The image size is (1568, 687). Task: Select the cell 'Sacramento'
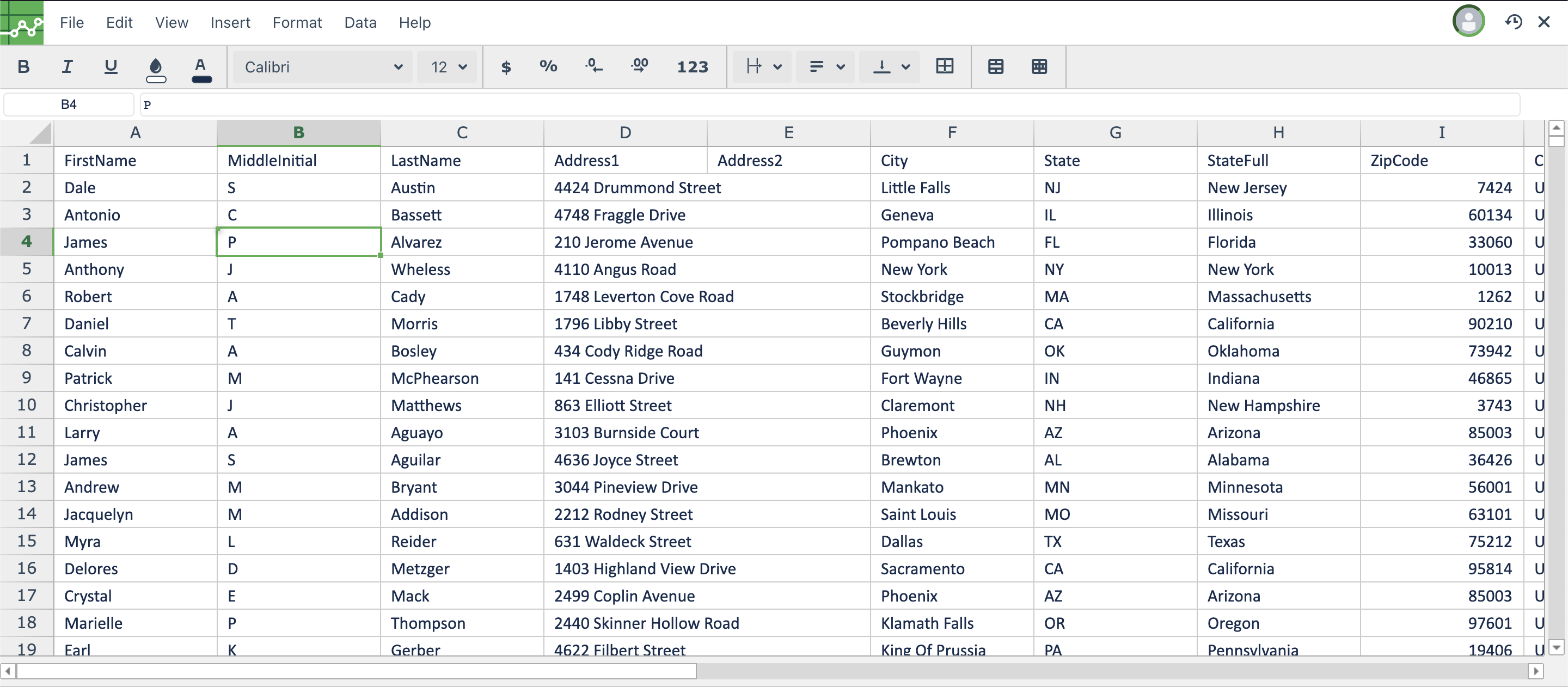click(952, 568)
